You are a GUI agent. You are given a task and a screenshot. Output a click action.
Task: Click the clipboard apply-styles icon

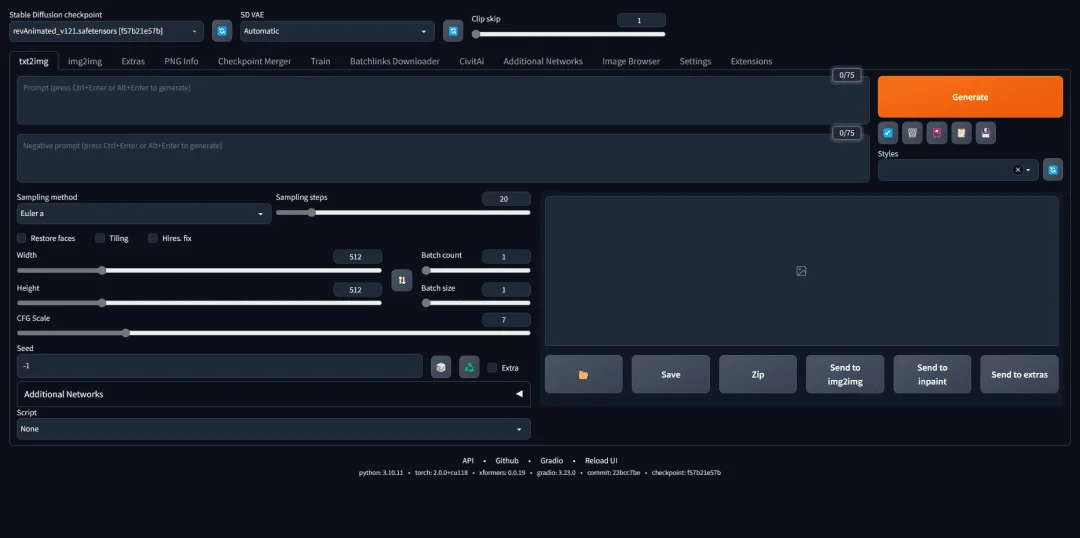962,133
